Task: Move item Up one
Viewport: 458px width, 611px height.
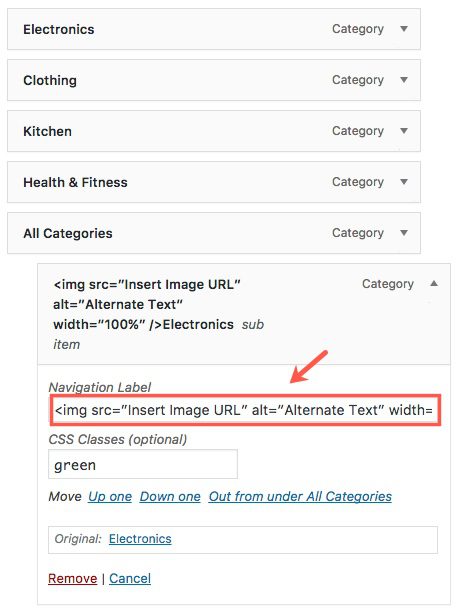Action: click(110, 496)
